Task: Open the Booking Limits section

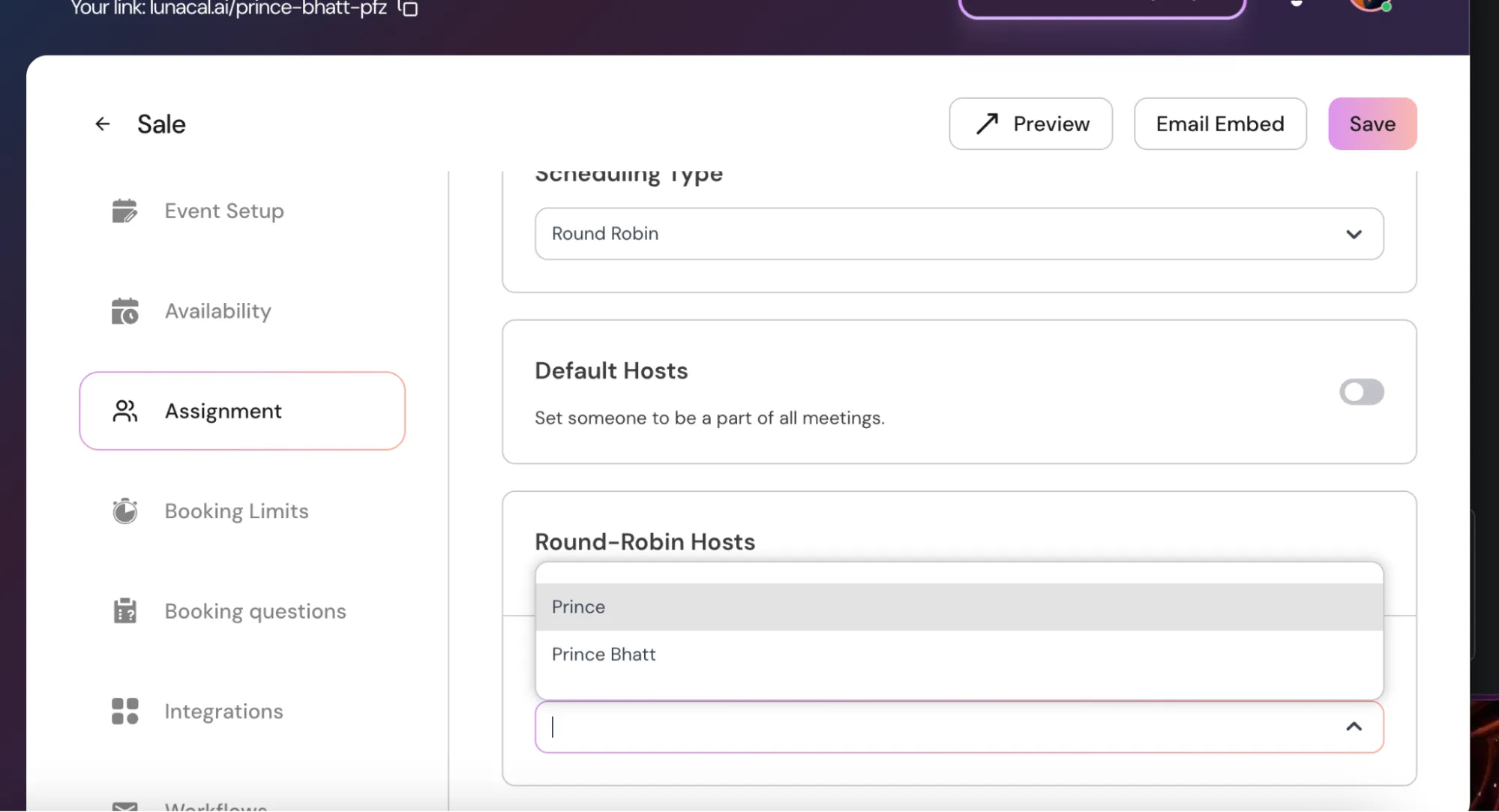Action: tap(236, 511)
